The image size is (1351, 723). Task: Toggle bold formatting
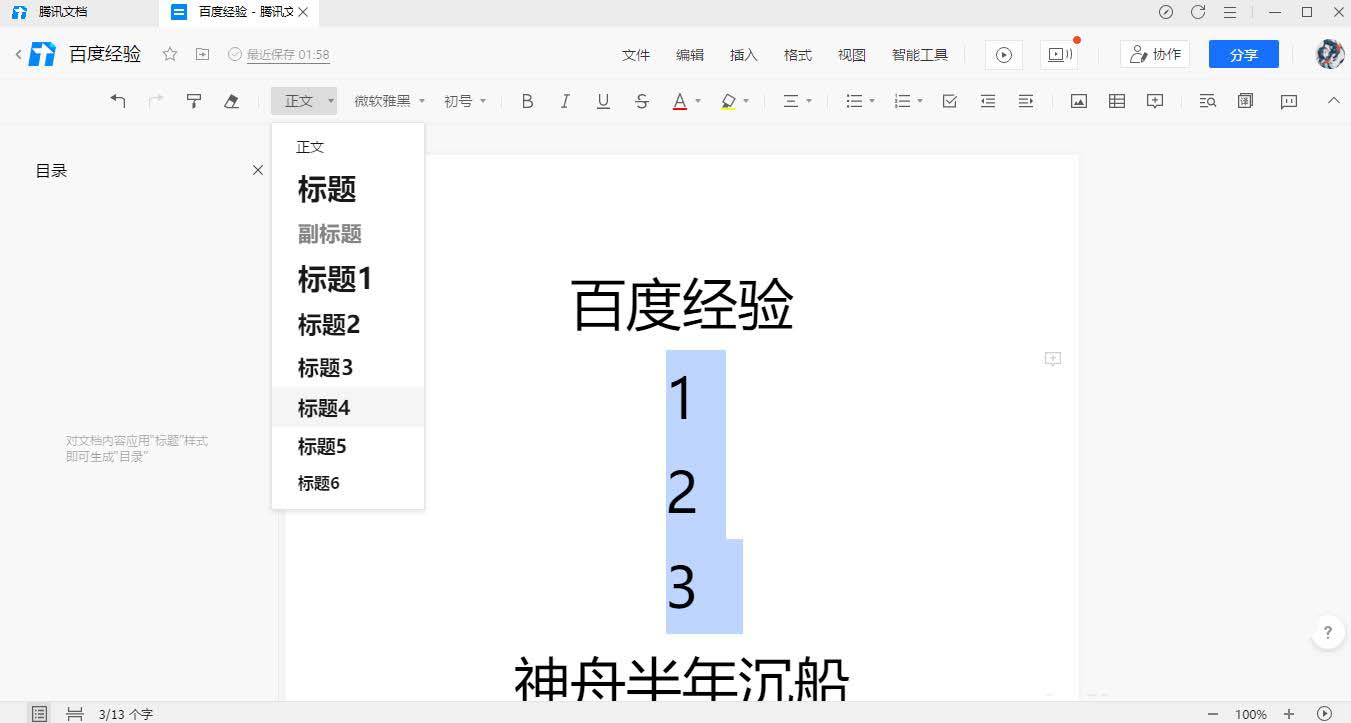tap(528, 101)
